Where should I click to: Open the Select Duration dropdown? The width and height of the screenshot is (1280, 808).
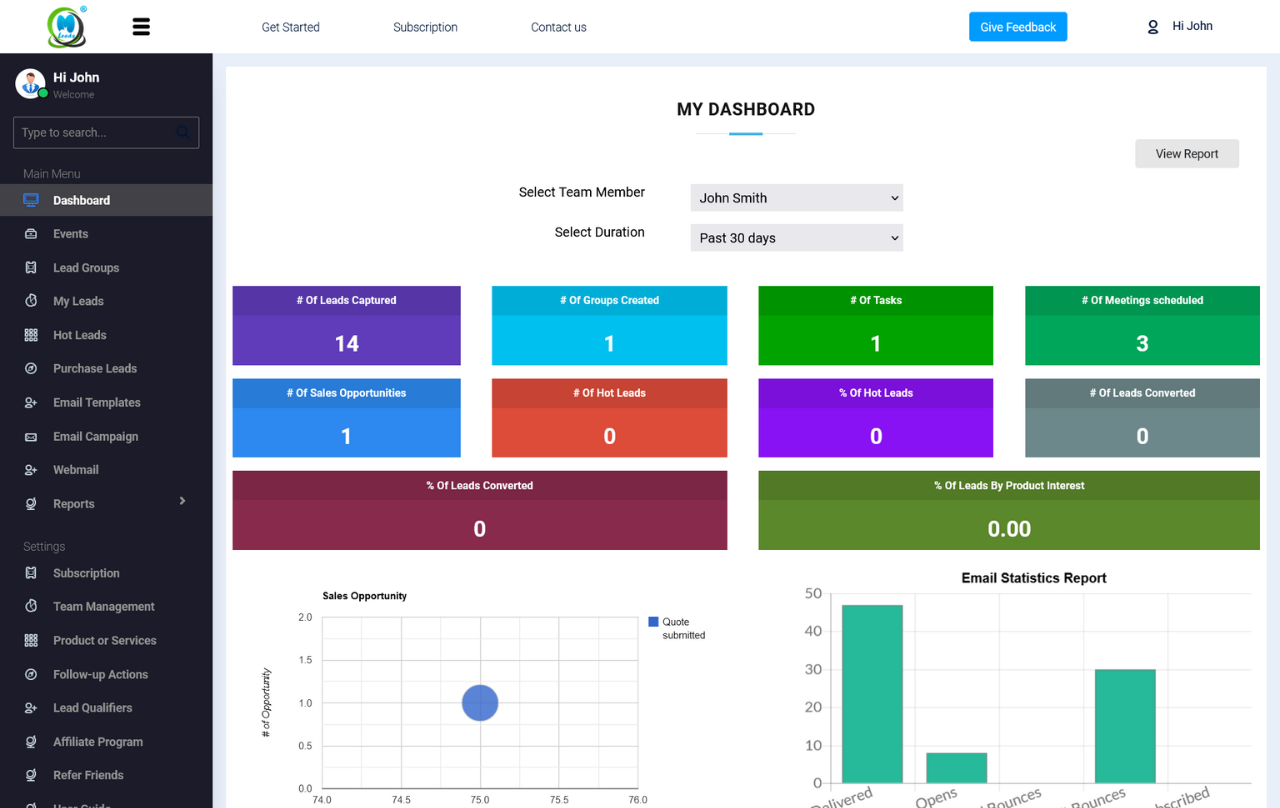tap(796, 238)
